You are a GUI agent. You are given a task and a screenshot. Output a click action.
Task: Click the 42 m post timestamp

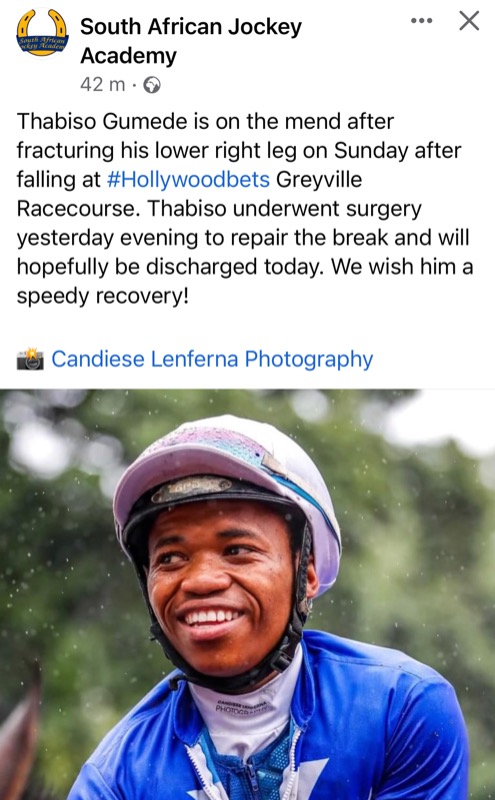[102, 84]
